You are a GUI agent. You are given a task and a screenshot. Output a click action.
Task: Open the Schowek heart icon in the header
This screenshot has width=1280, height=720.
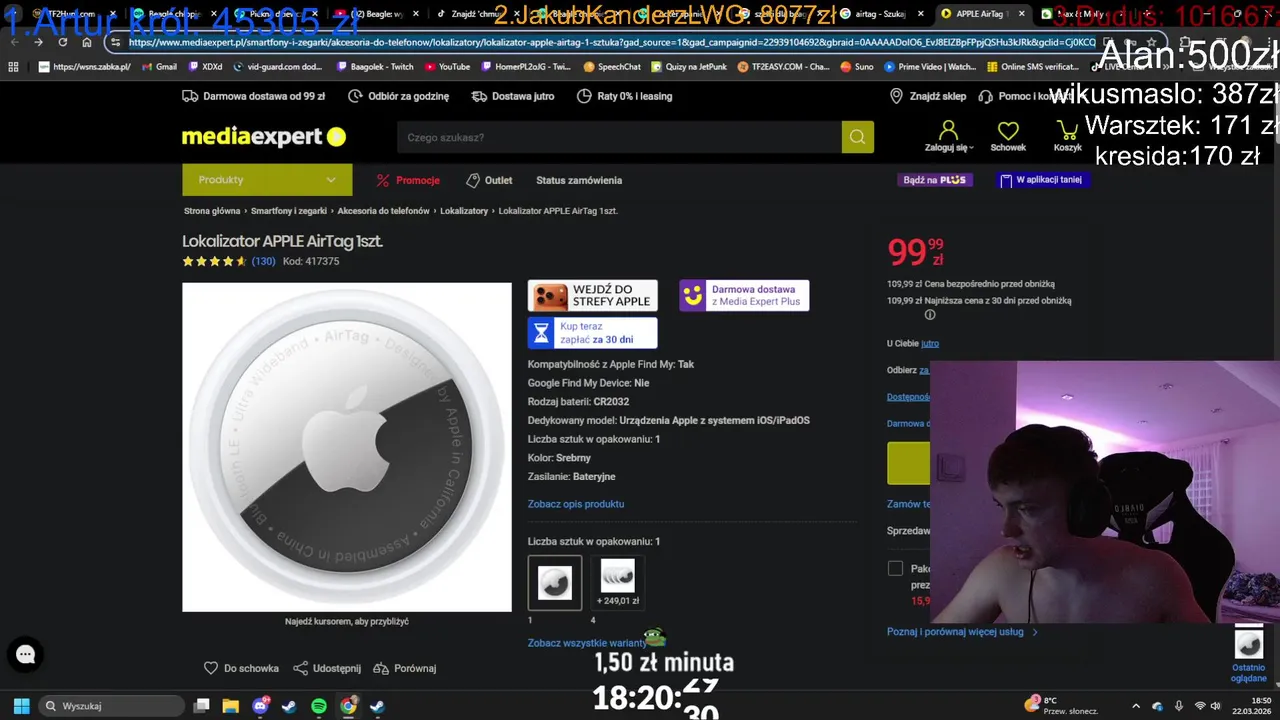click(x=1008, y=130)
